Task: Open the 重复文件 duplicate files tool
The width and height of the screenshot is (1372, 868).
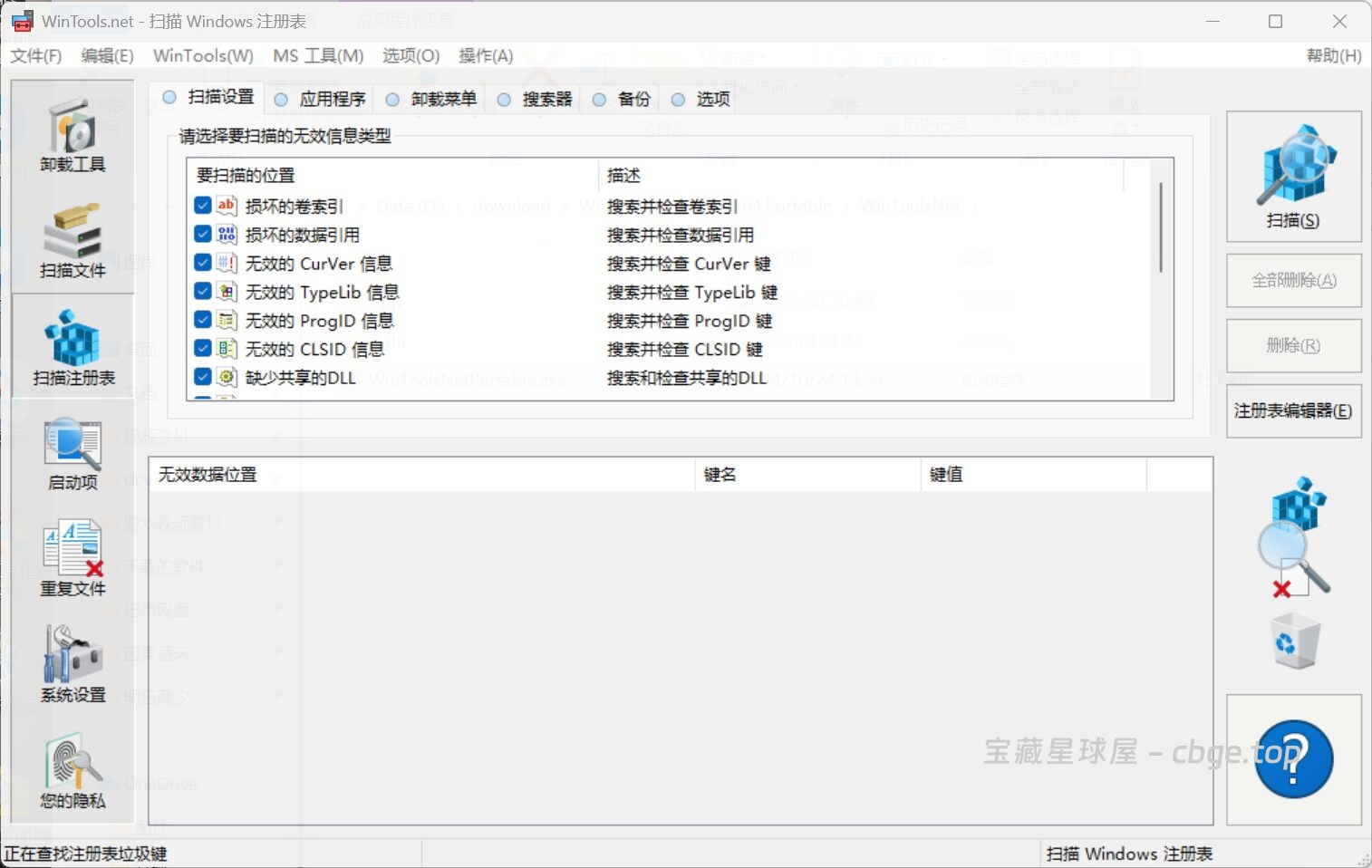Action: [x=72, y=558]
